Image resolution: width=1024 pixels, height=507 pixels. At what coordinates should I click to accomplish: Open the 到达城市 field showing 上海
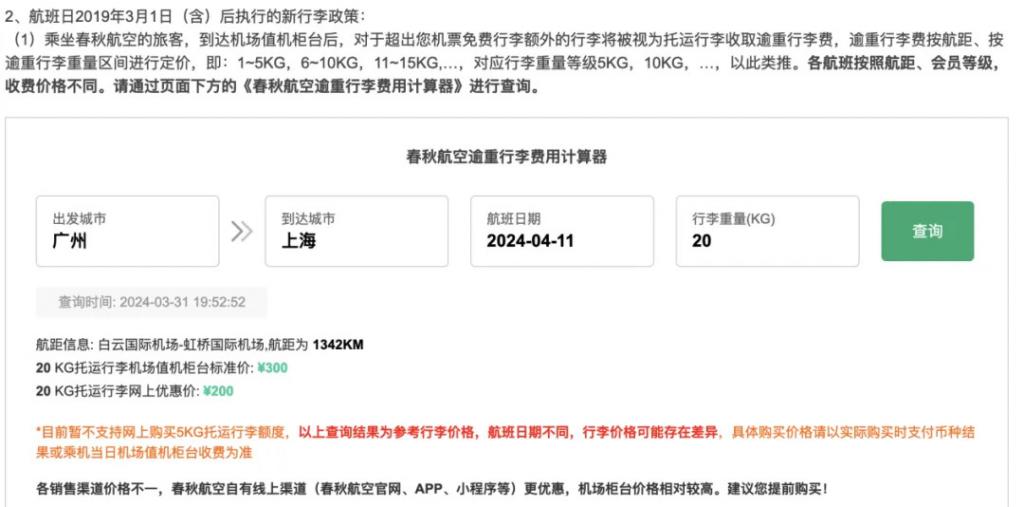pos(357,231)
